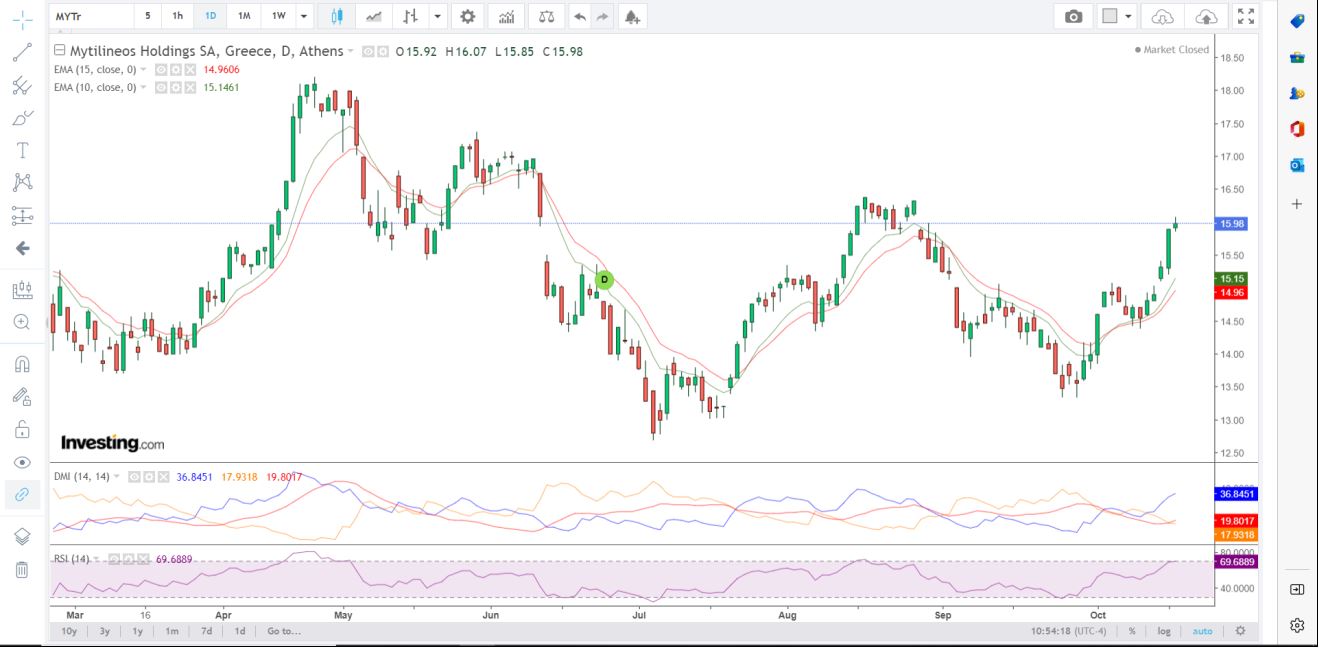This screenshot has width=1319, height=649.
Task: Switch to the 1W interval
Action: click(278, 16)
